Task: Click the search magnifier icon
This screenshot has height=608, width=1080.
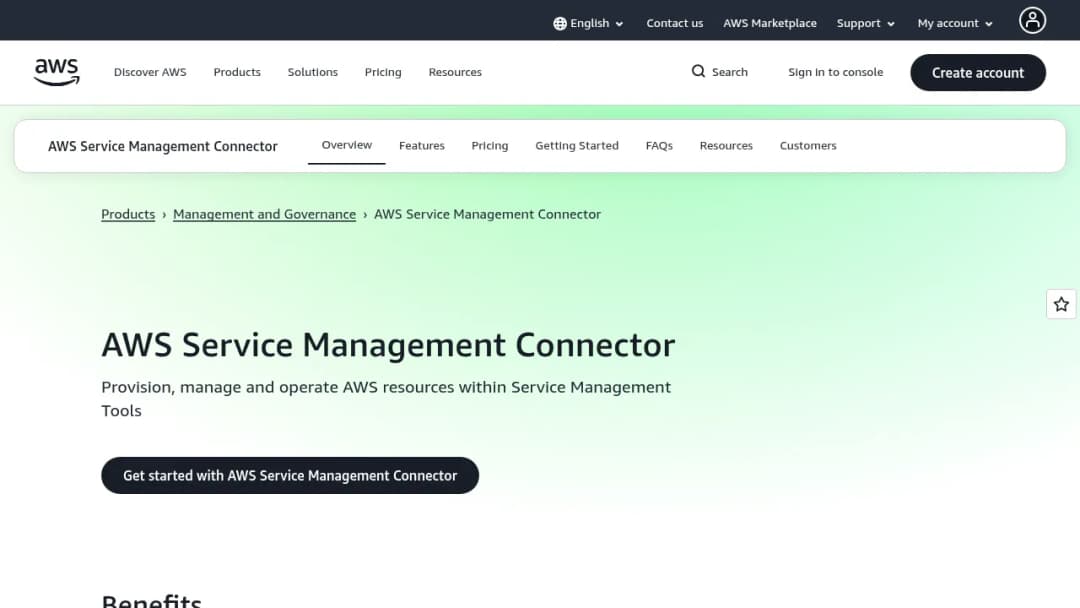Action: click(x=698, y=72)
